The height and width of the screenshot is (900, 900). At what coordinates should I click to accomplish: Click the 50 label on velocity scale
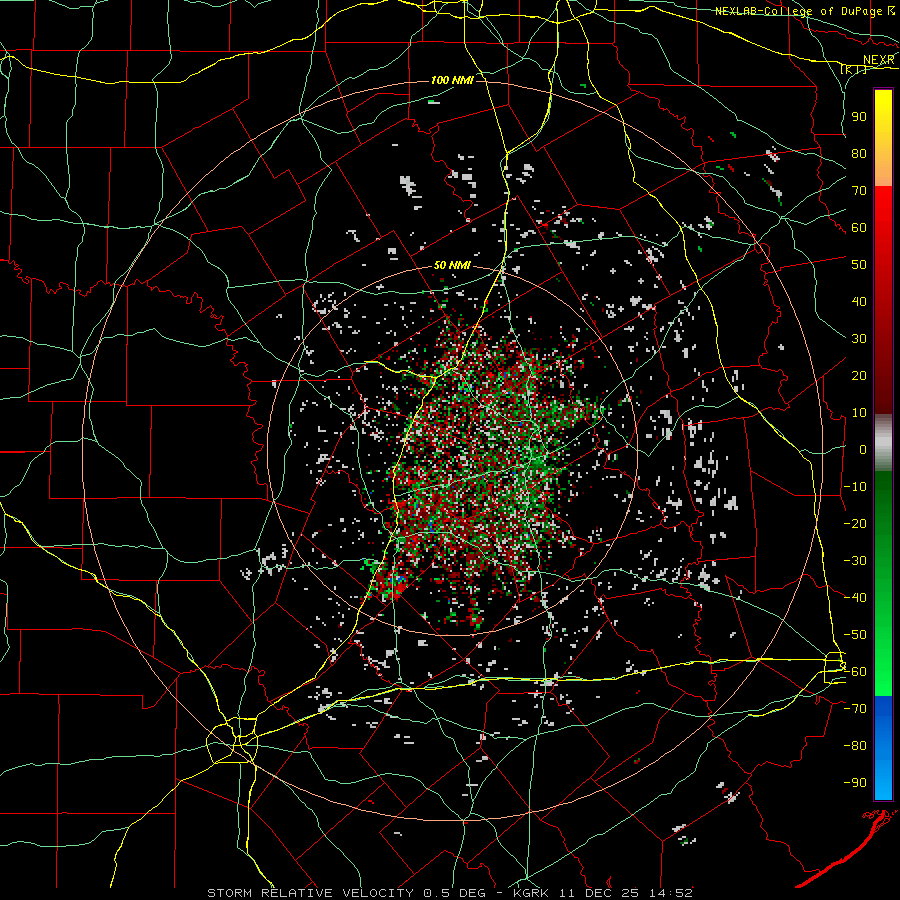(x=859, y=265)
